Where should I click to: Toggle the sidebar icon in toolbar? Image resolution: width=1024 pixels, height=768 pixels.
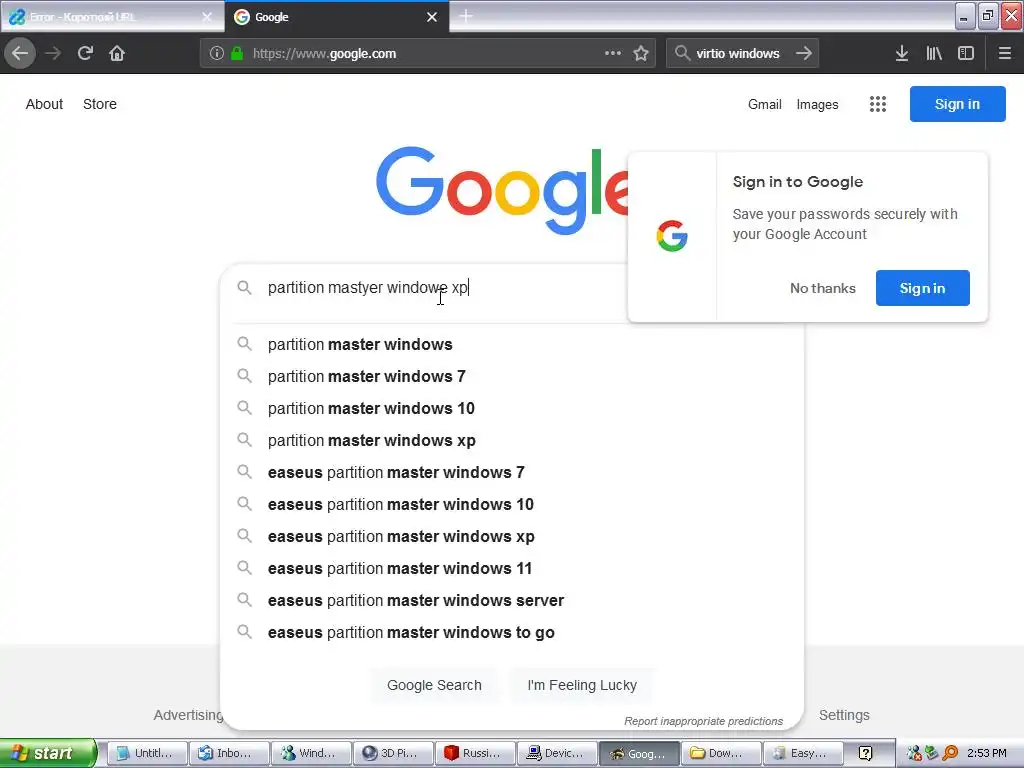point(966,54)
